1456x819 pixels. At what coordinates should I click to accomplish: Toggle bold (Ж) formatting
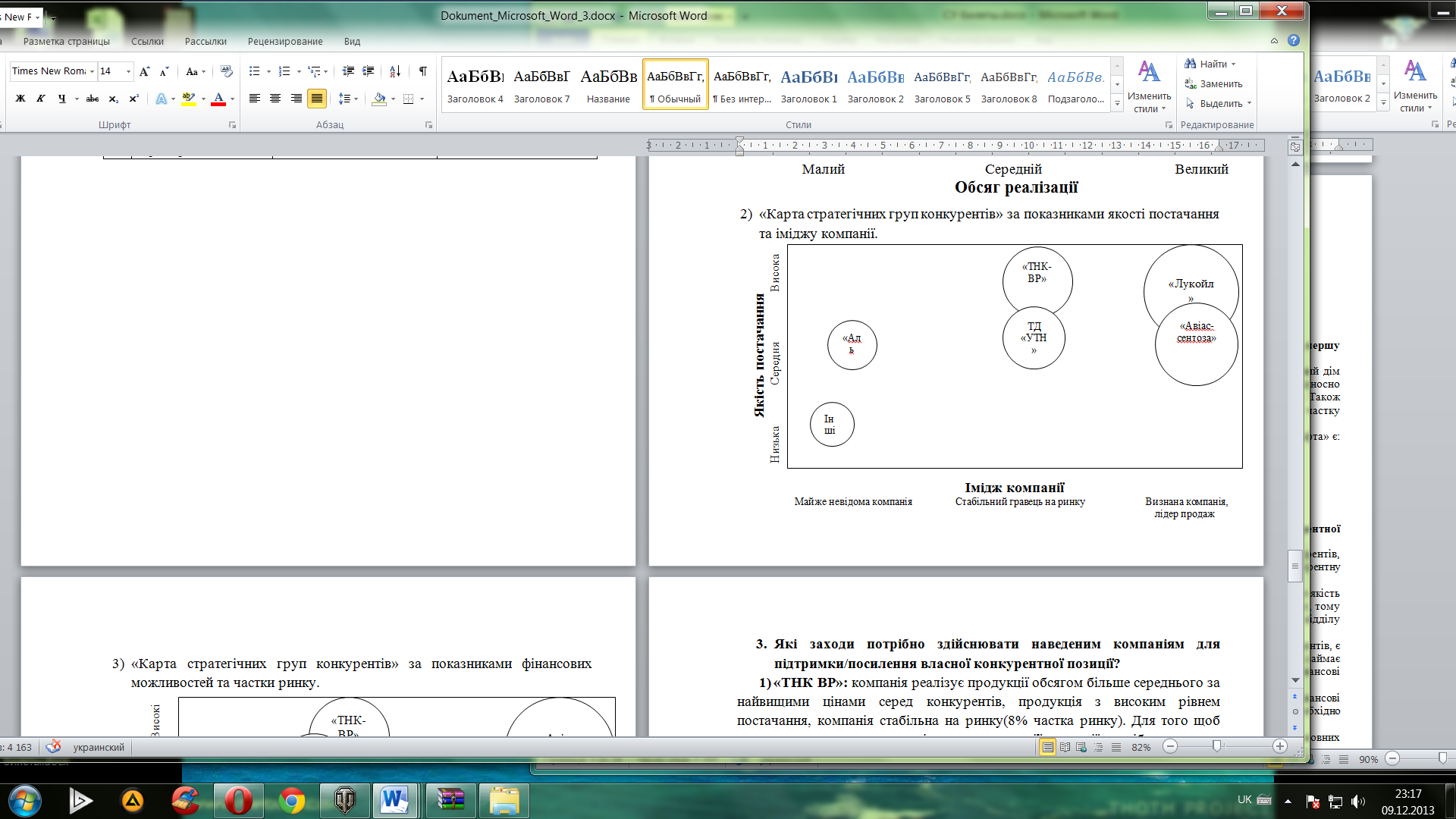pos(20,99)
